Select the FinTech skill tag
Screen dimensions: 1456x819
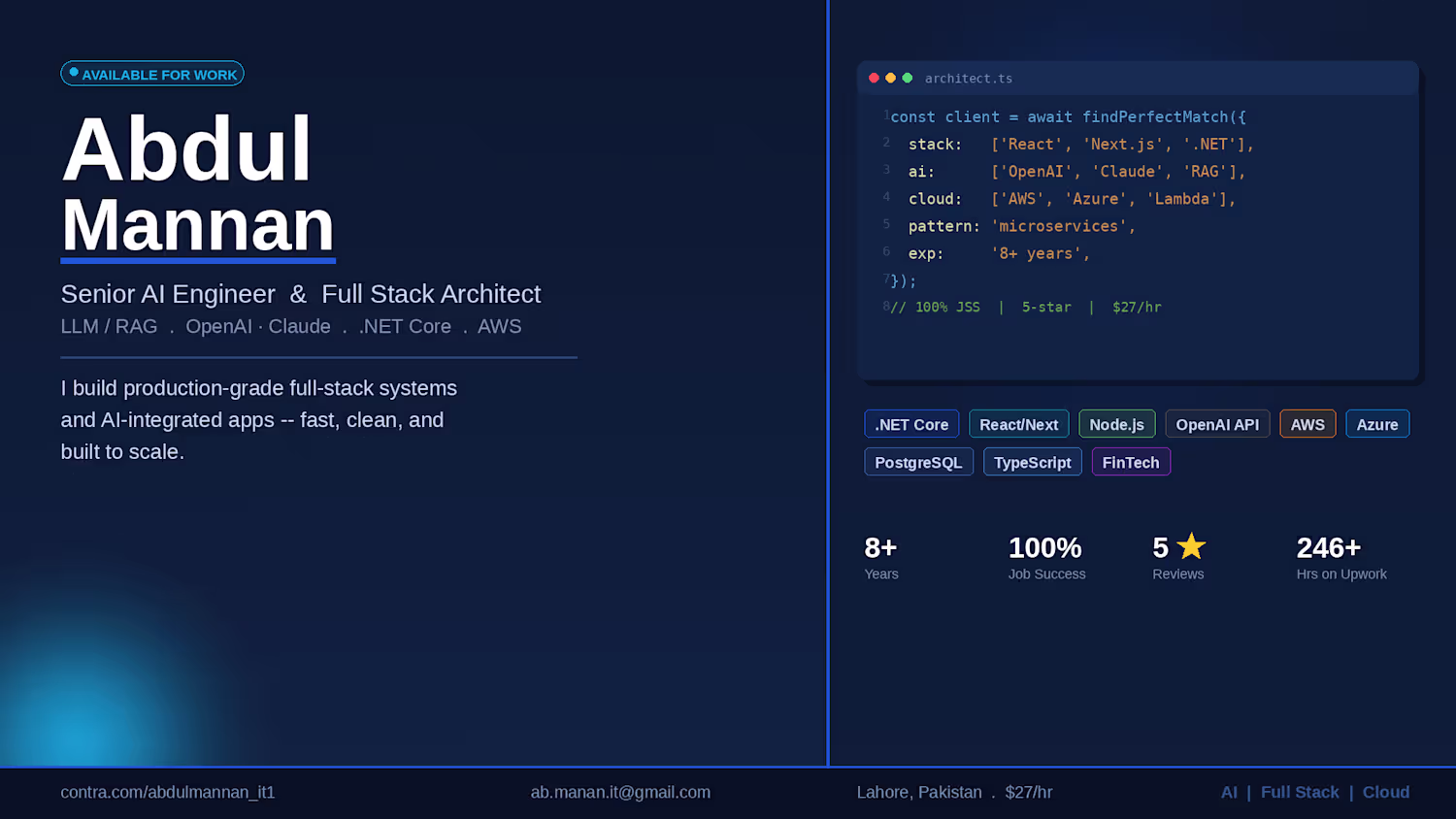(1131, 462)
